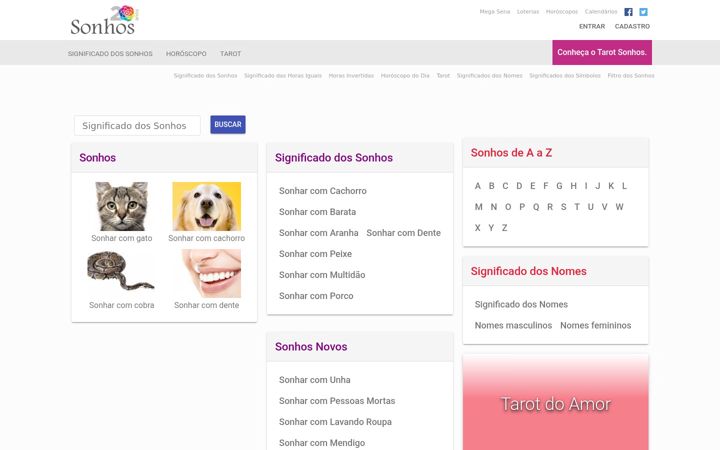The width and height of the screenshot is (720, 450).
Task: Open Nomes femininos link
Action: tap(596, 326)
